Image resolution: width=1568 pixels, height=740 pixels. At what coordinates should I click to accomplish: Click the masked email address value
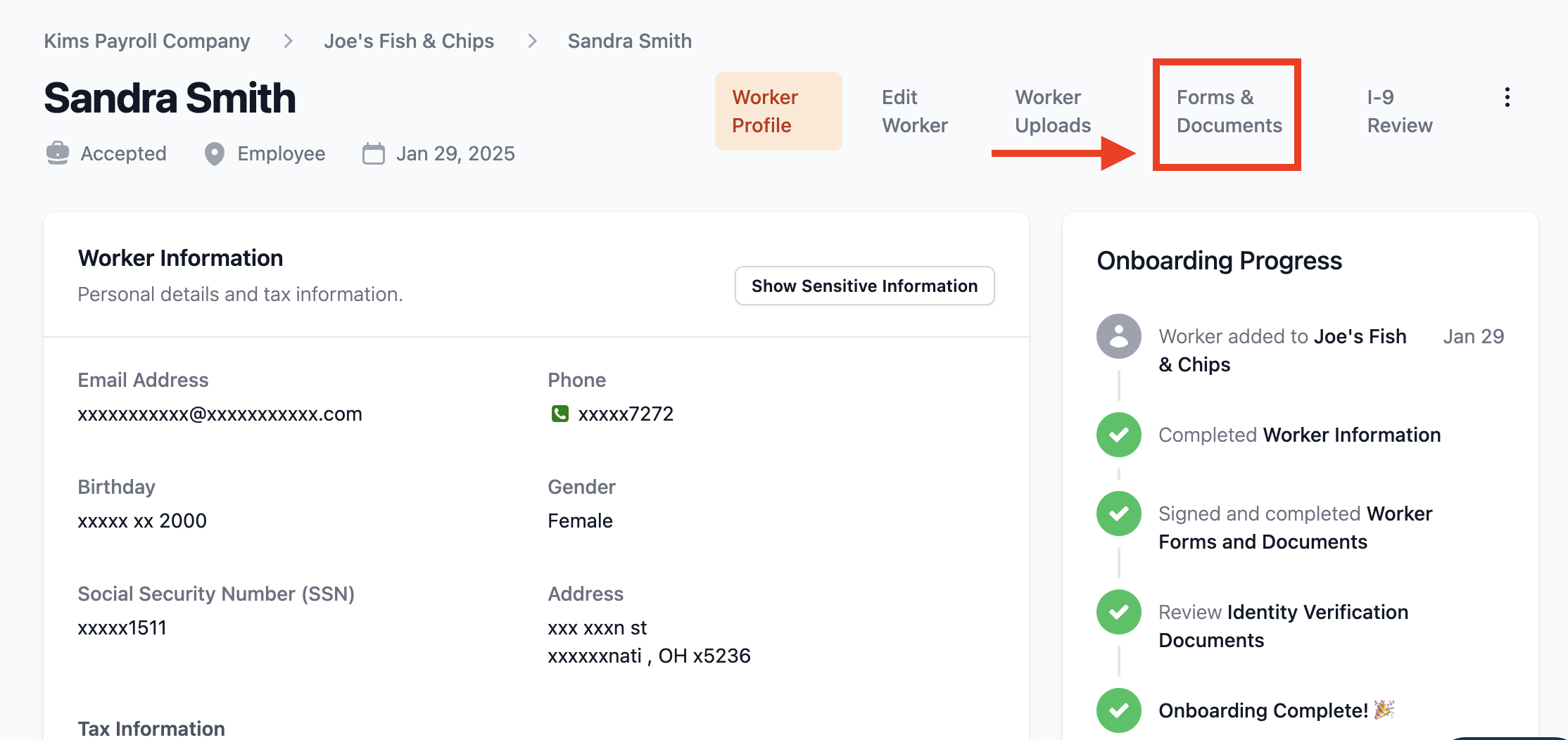point(220,414)
